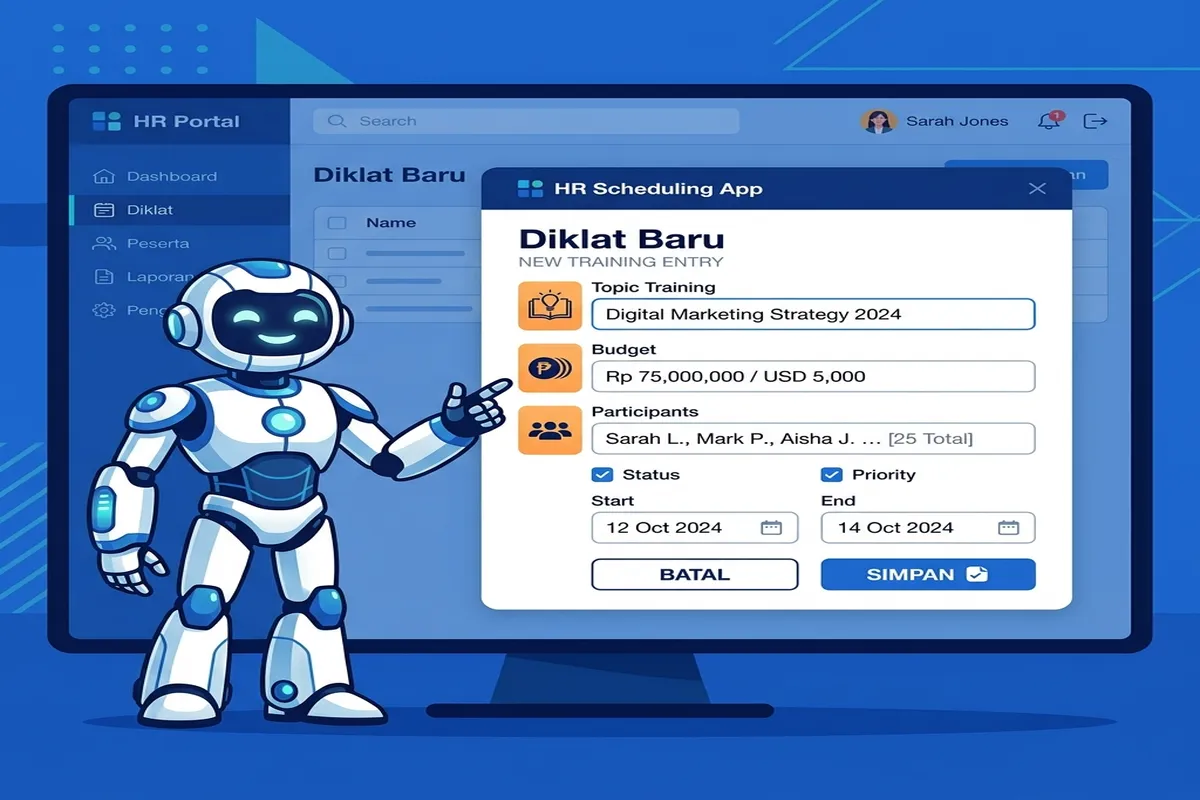
Task: Click the Sarah Jones username
Action: click(957, 121)
